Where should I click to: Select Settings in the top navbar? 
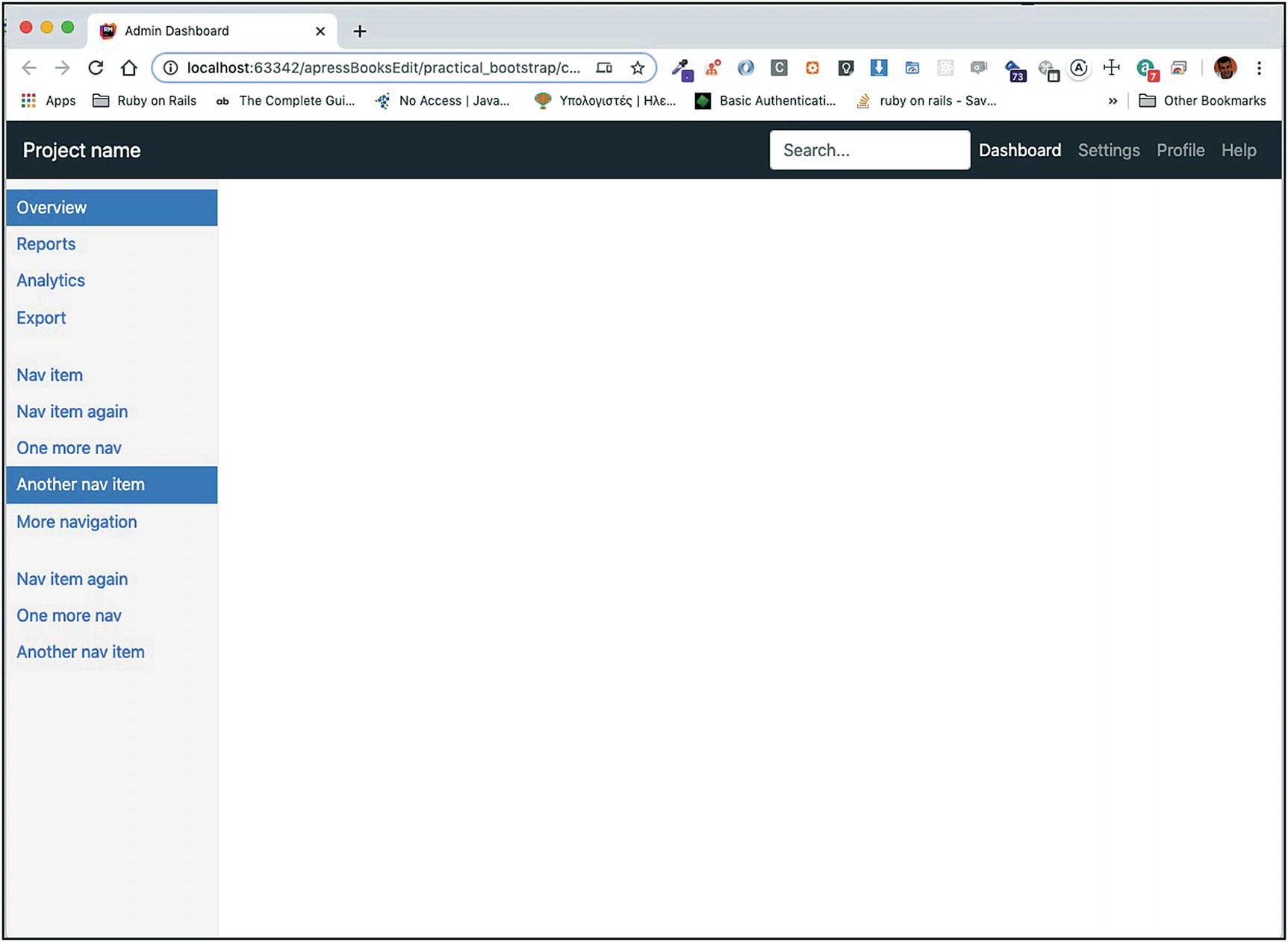tap(1108, 150)
